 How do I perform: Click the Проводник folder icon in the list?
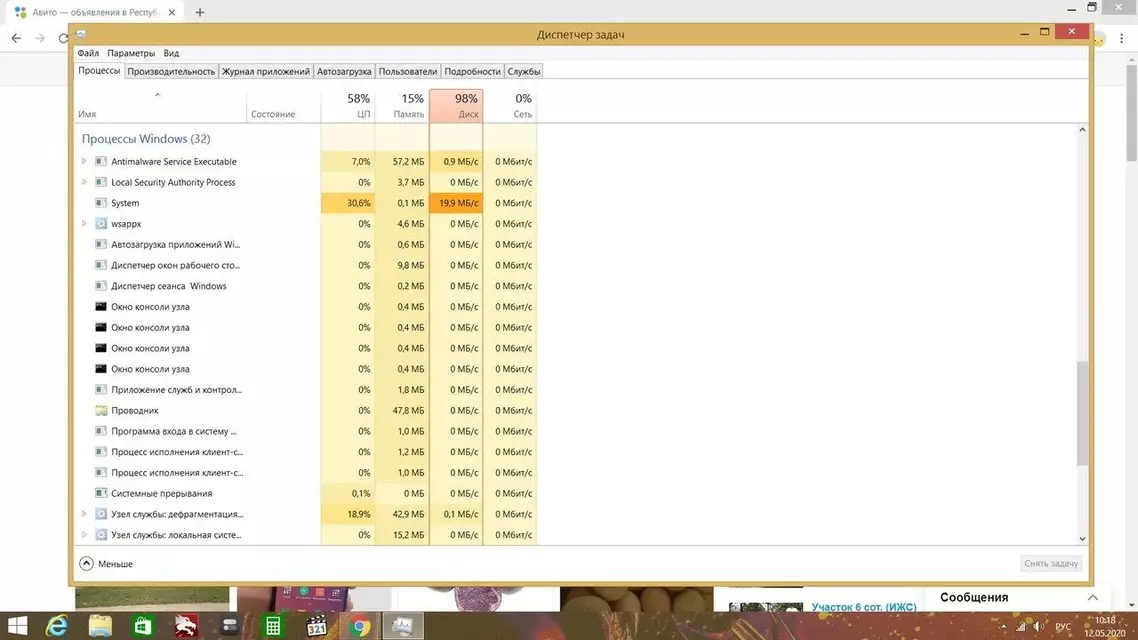coord(101,411)
